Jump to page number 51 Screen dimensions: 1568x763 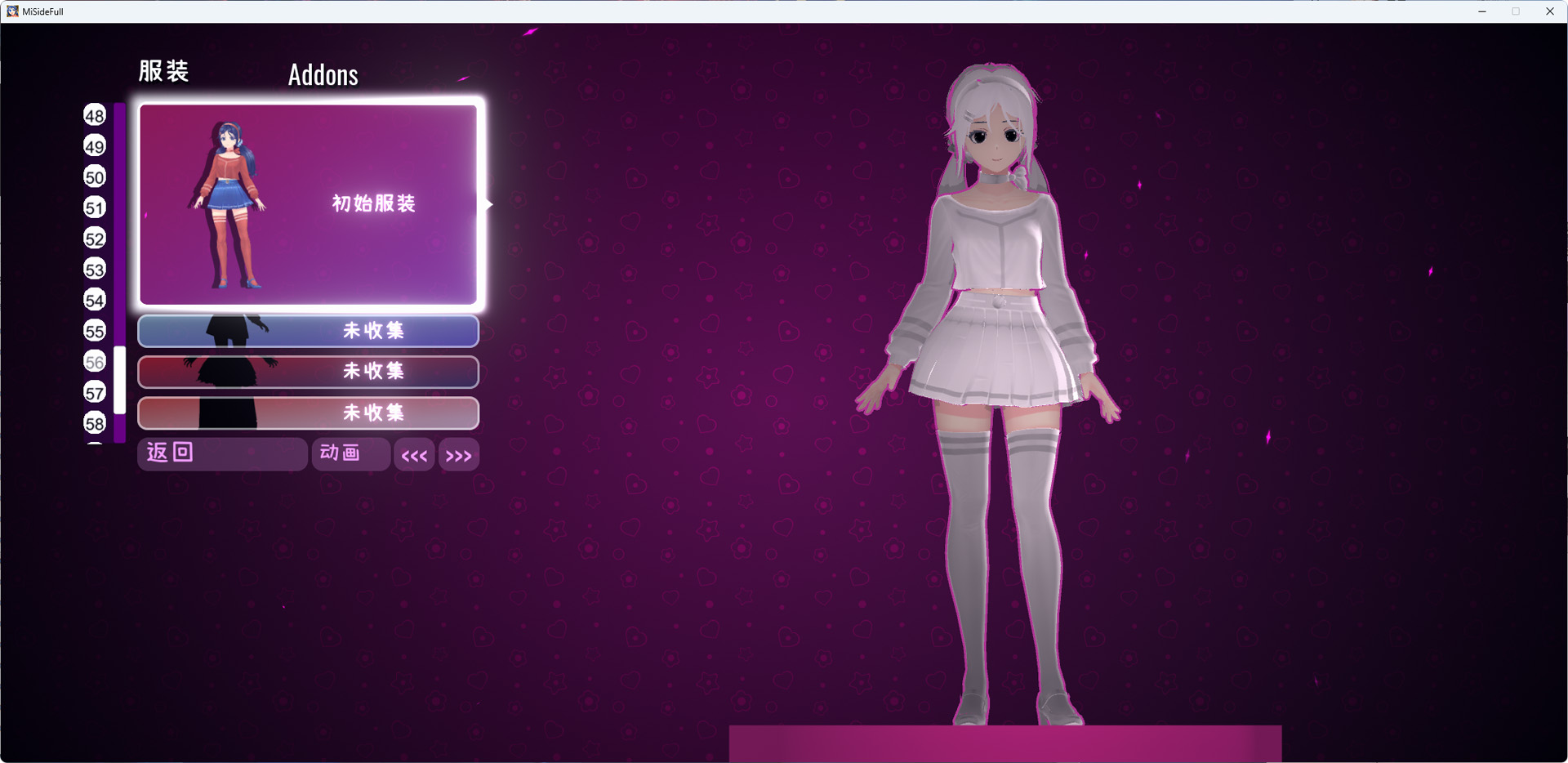coord(95,207)
